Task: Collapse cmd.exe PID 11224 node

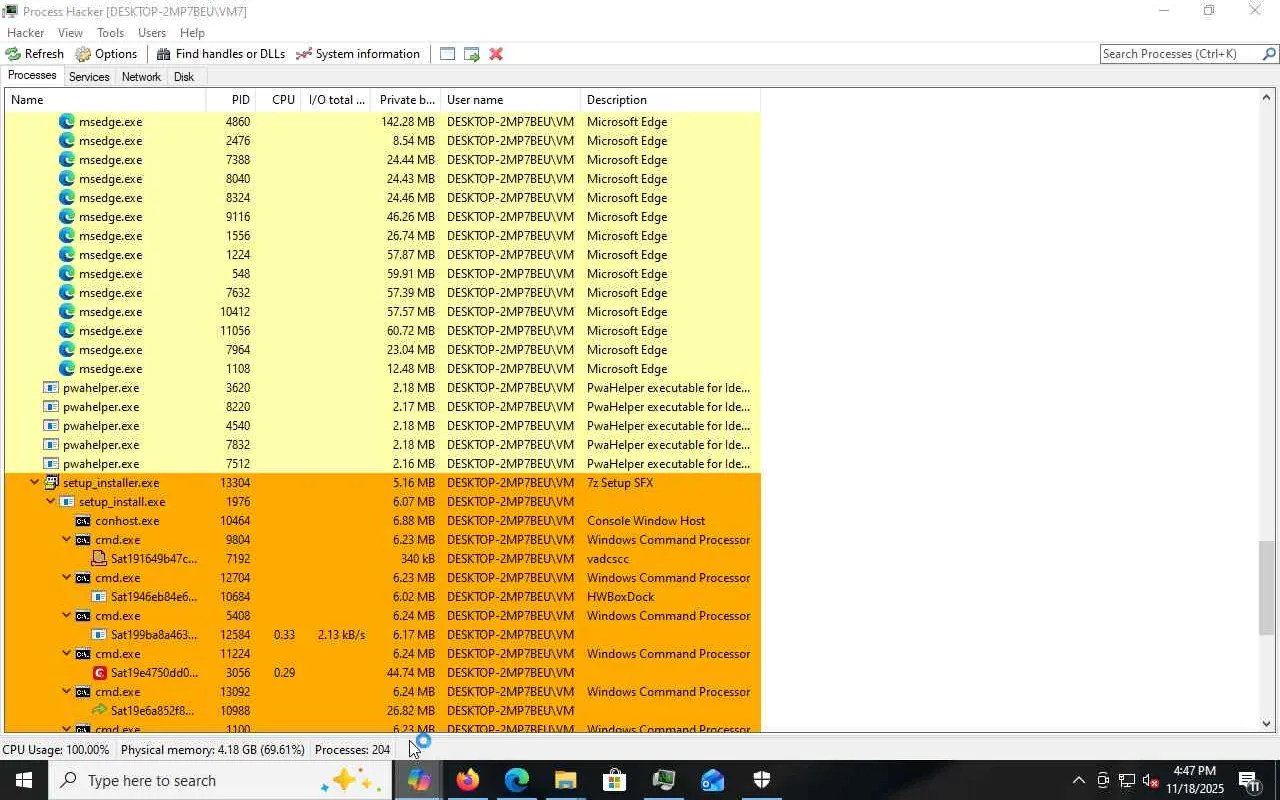Action: (67, 654)
